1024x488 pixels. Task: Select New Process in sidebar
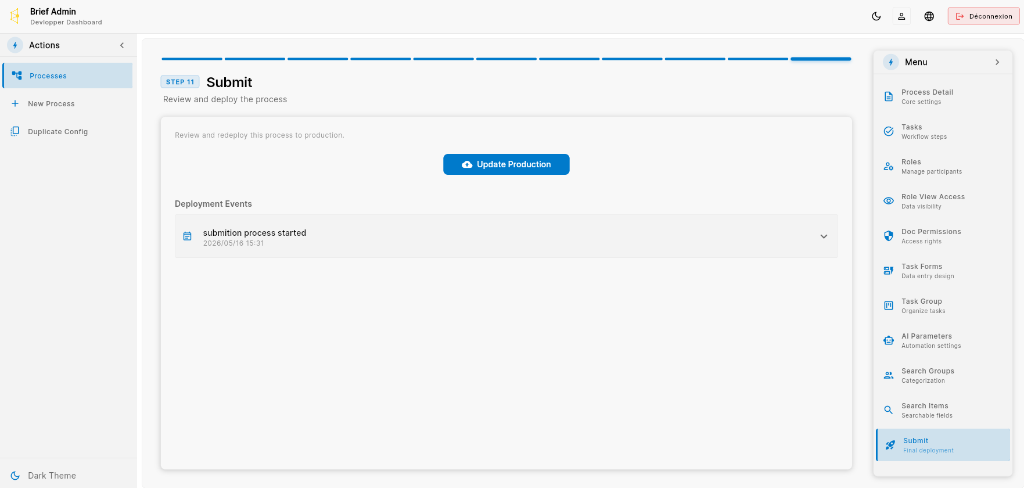[x=67, y=103]
